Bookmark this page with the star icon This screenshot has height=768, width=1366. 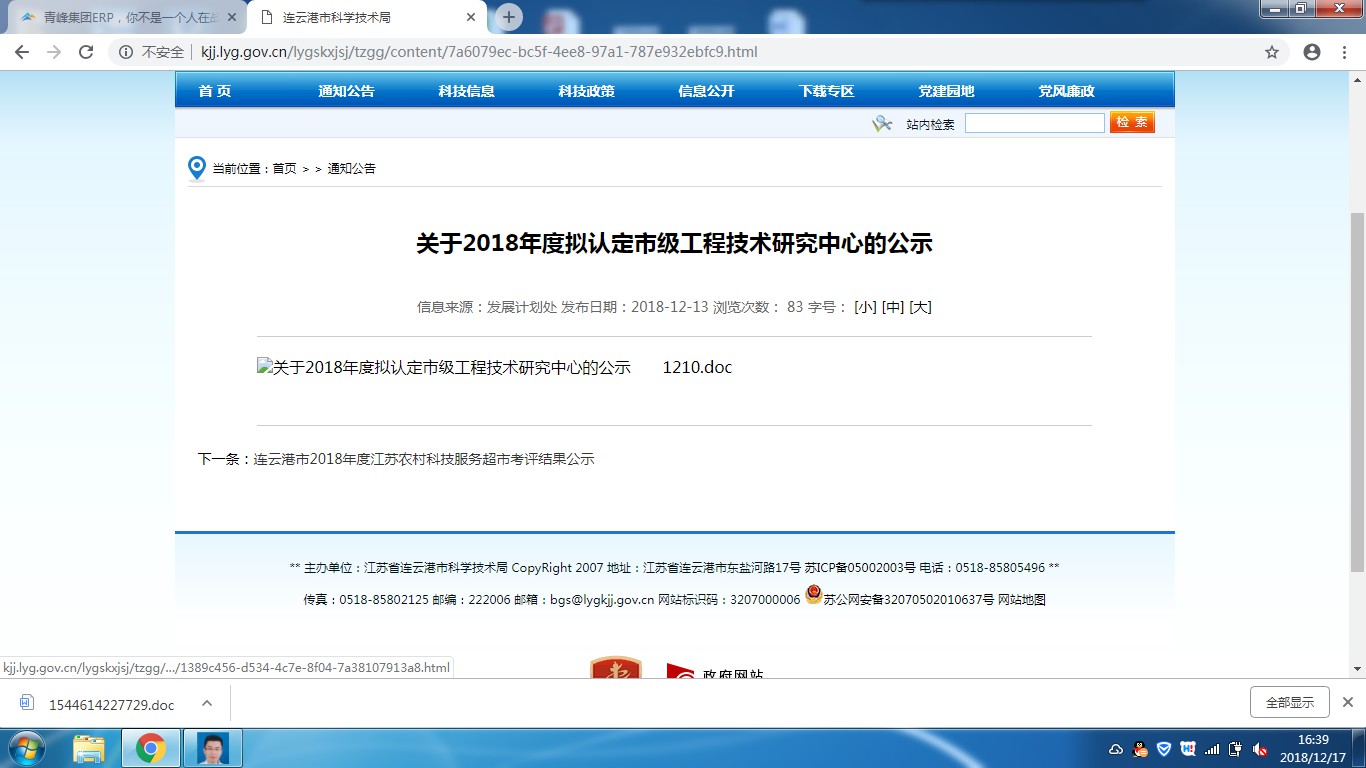tap(1272, 52)
